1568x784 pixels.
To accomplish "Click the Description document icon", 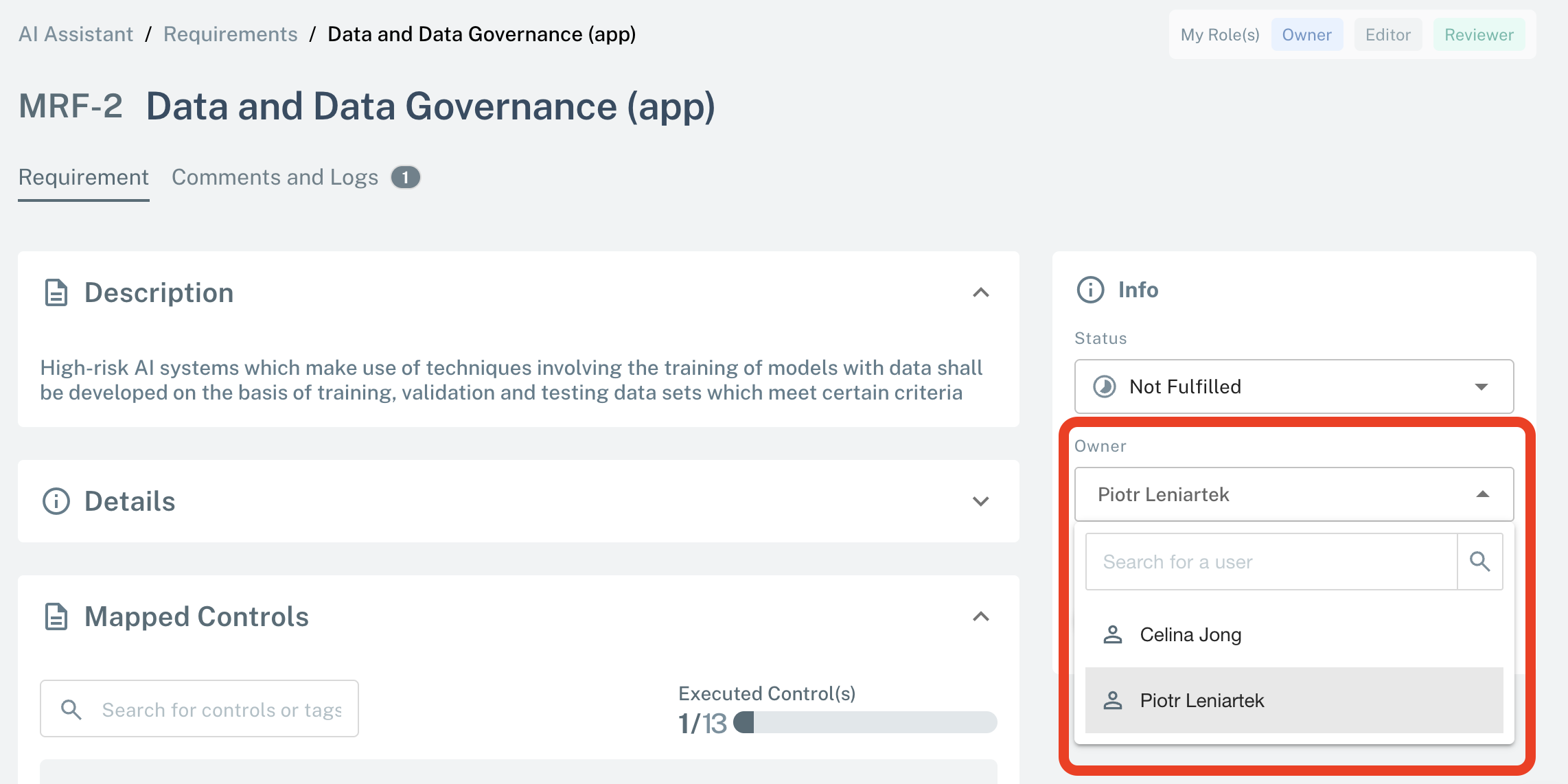I will pos(56,292).
